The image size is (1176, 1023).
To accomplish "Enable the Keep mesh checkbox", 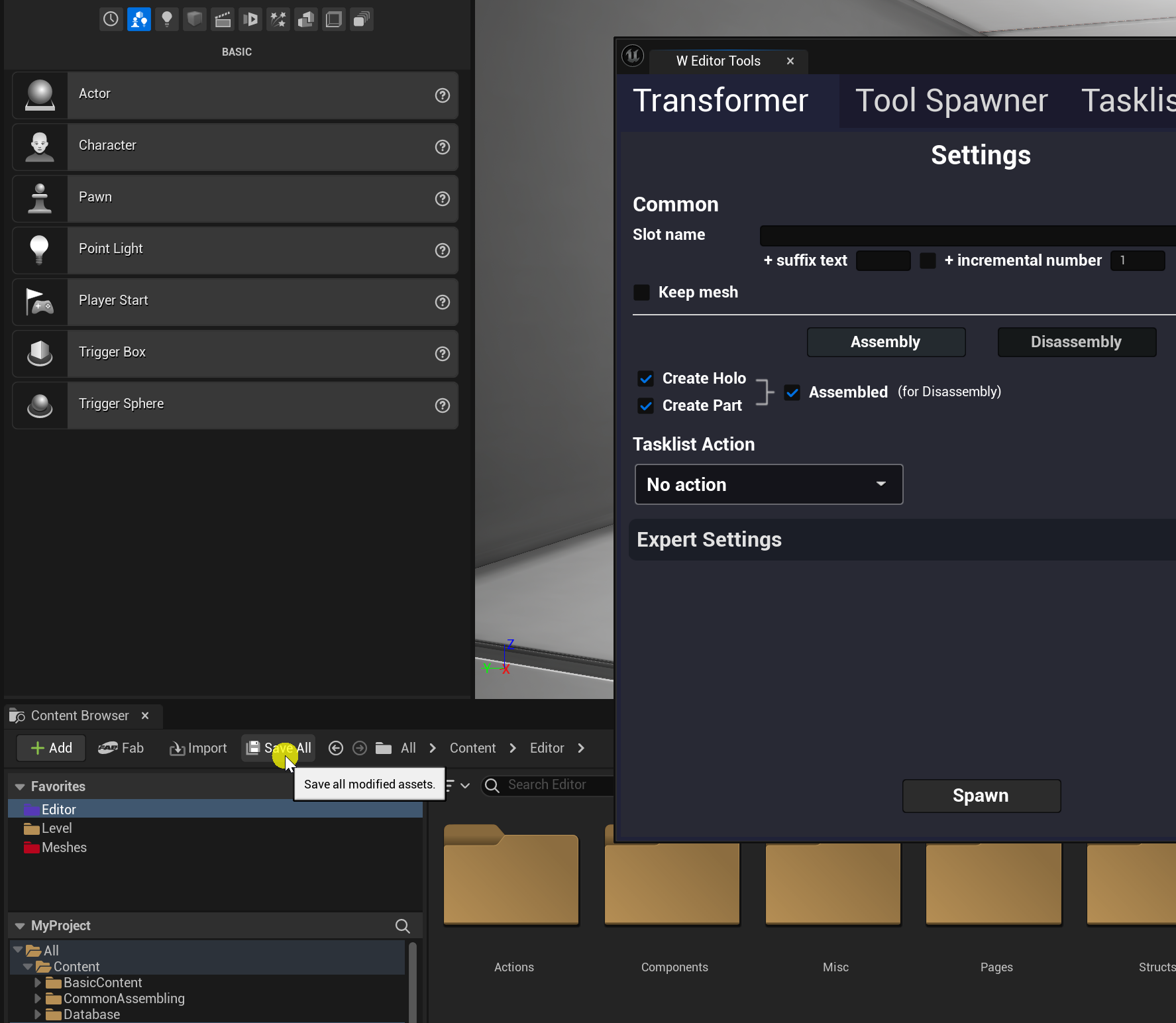I will [x=641, y=292].
